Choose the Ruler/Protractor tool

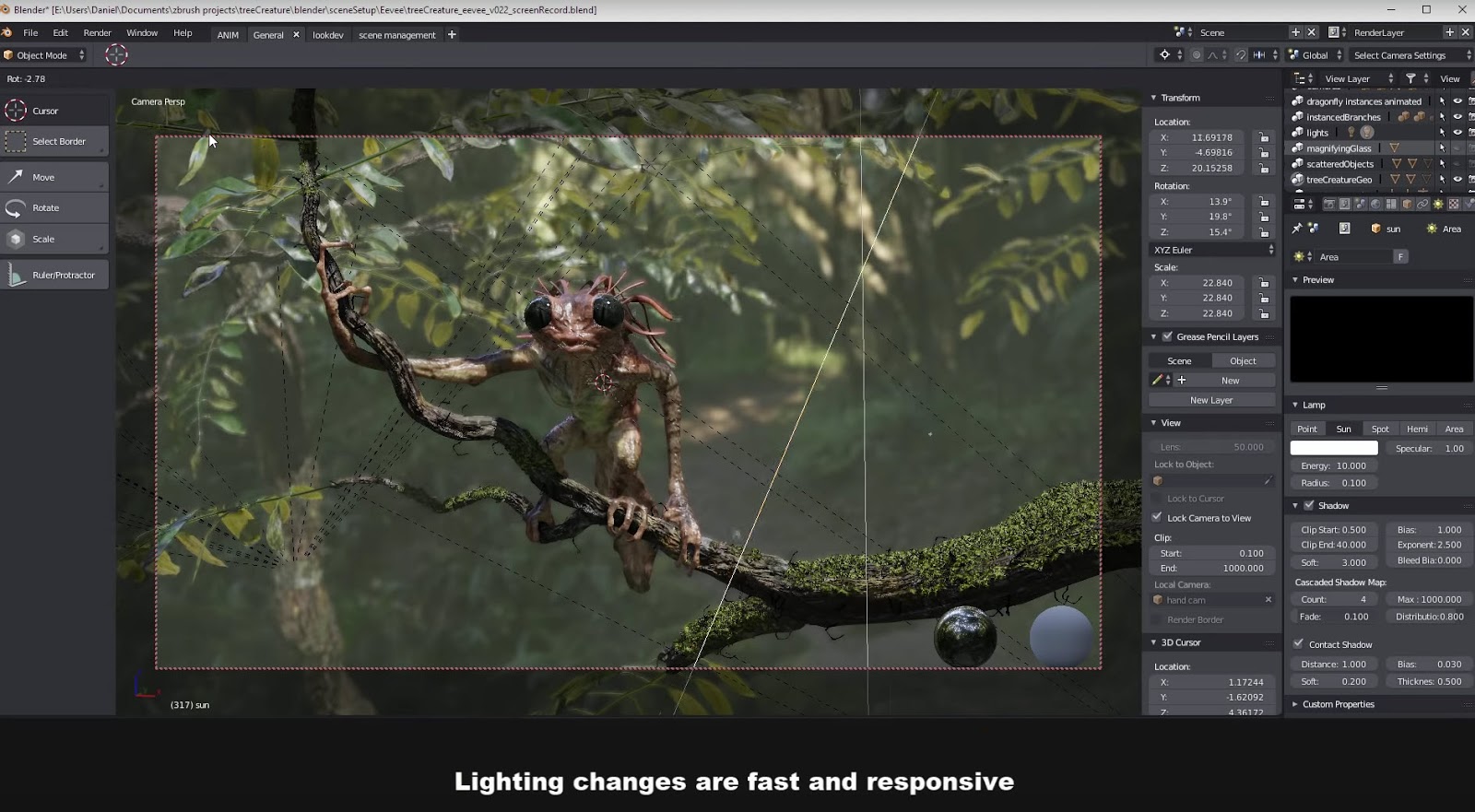click(54, 275)
